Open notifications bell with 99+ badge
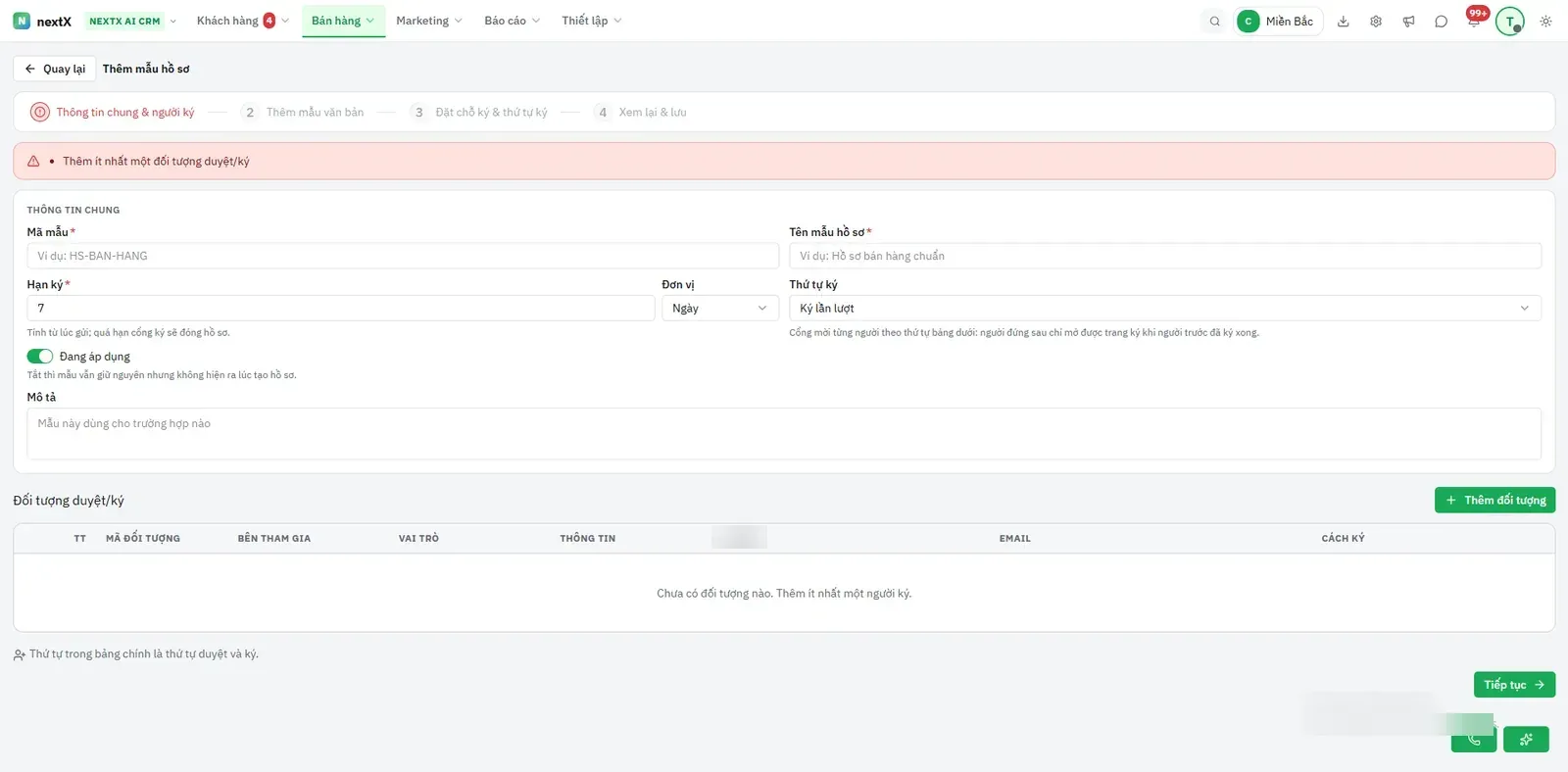 tap(1474, 20)
